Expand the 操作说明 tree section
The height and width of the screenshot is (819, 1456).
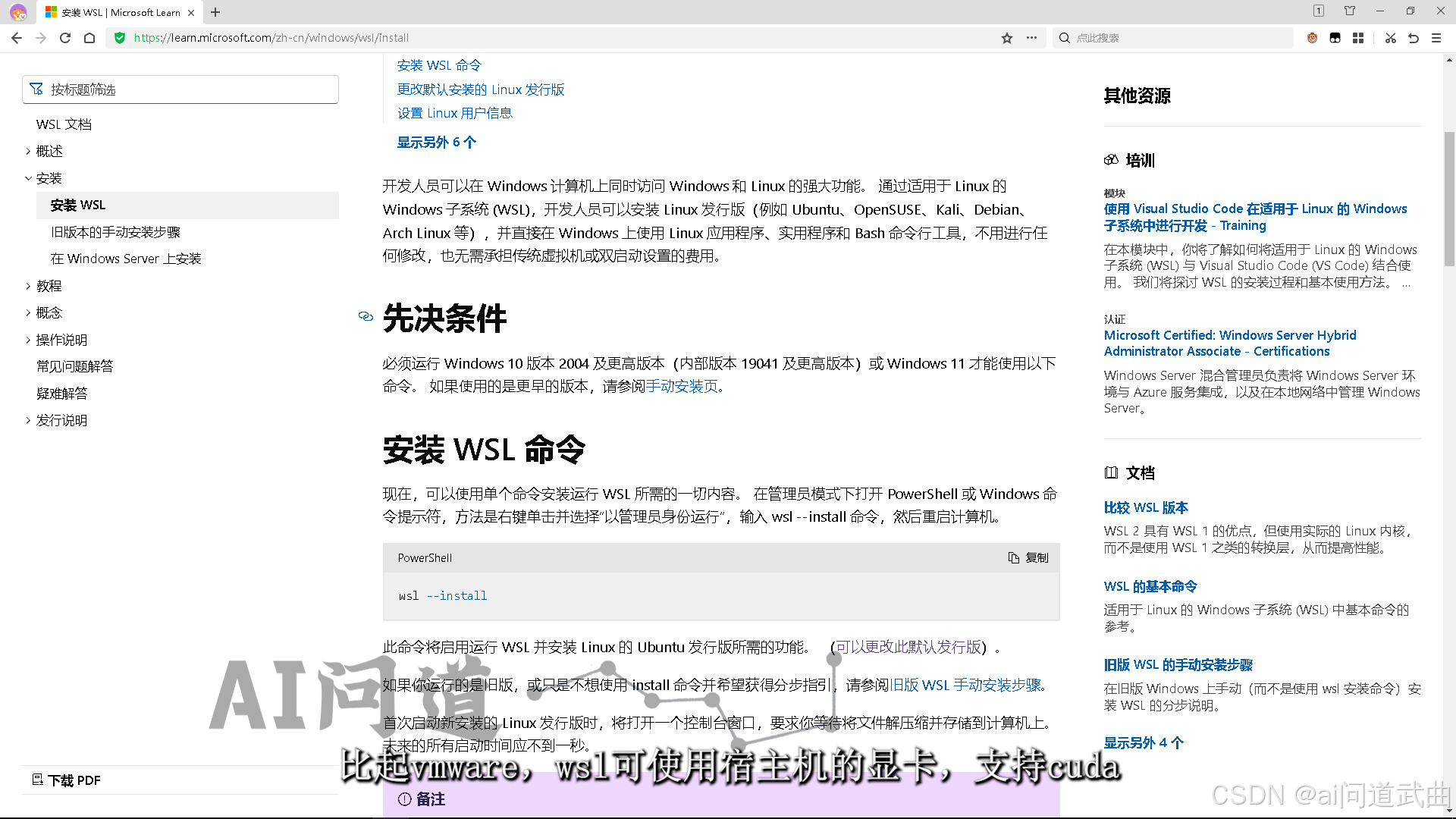pyautogui.click(x=29, y=340)
